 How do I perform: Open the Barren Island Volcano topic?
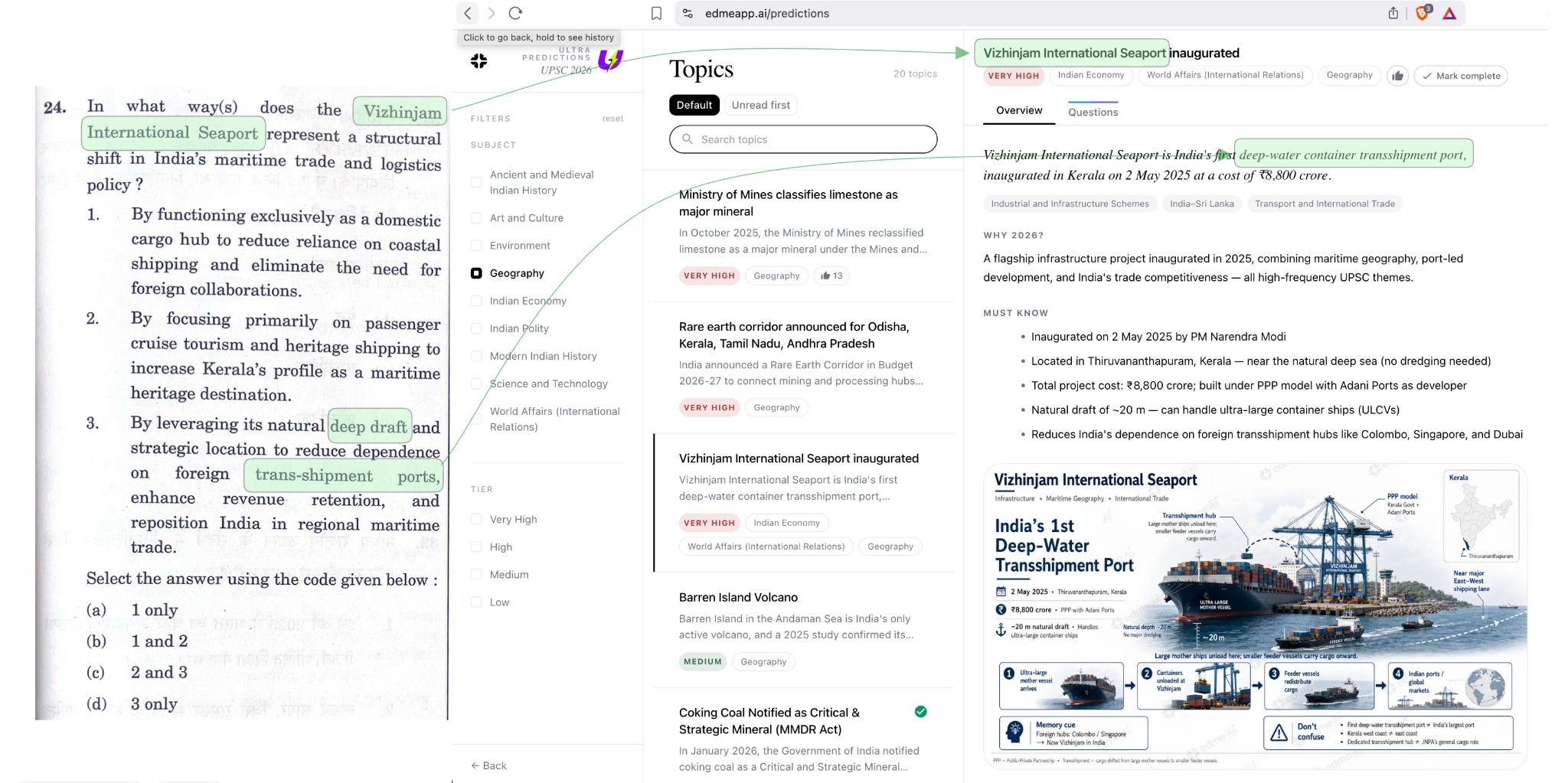click(x=803, y=631)
